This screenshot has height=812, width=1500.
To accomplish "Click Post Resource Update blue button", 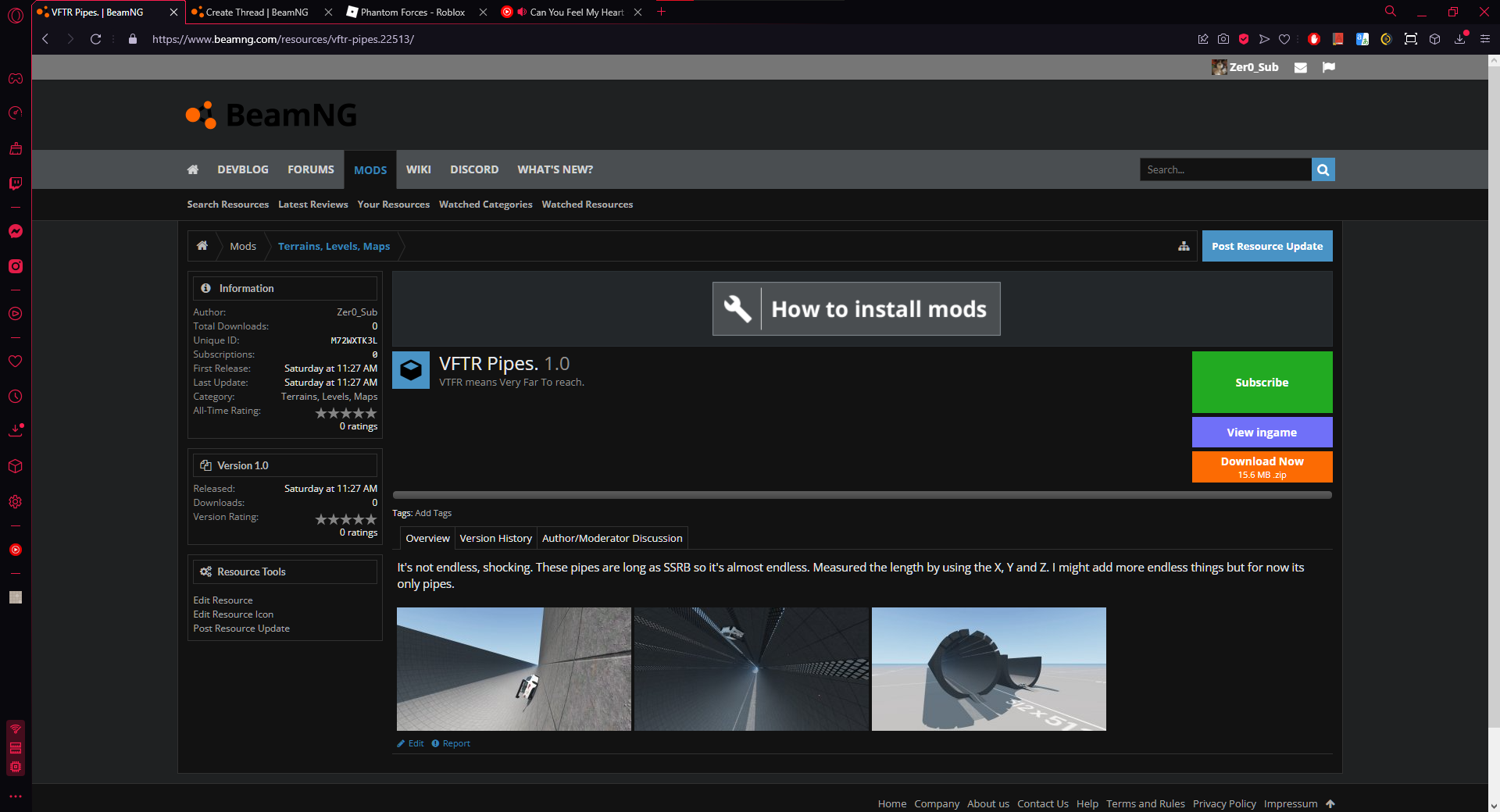I will [x=1266, y=246].
